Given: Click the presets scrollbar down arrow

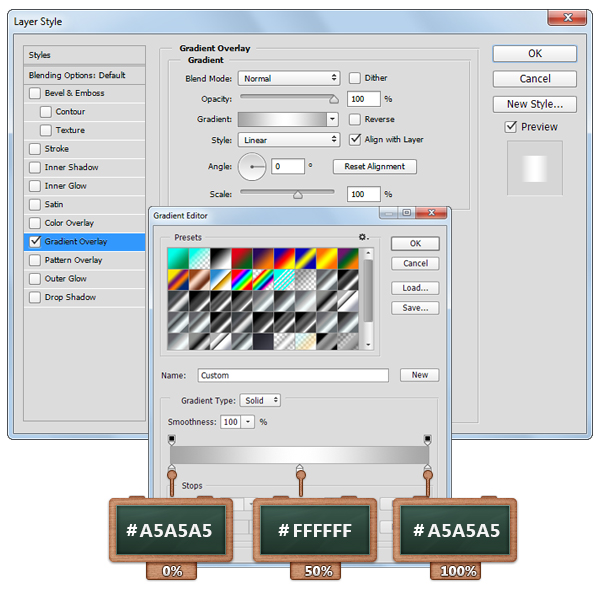Looking at the screenshot, I should [x=368, y=344].
